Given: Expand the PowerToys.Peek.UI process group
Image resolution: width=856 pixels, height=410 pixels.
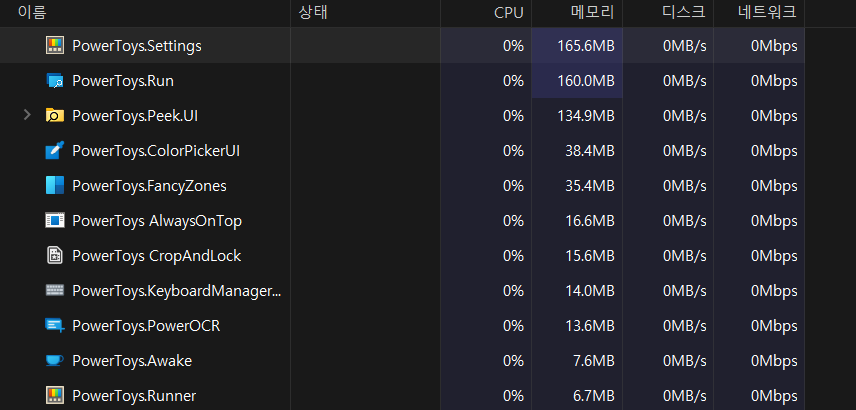Looking at the screenshot, I should click(27, 116).
